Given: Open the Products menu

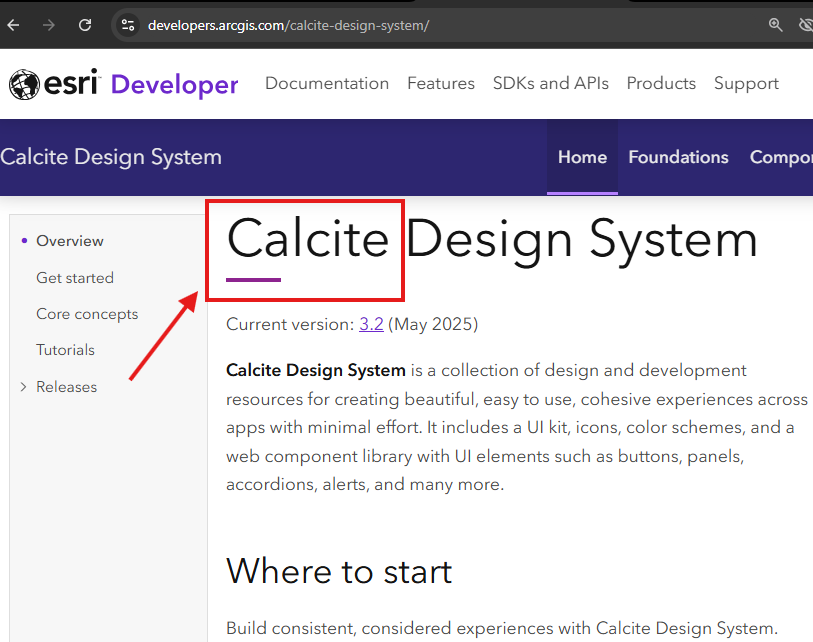Looking at the screenshot, I should pyautogui.click(x=661, y=83).
